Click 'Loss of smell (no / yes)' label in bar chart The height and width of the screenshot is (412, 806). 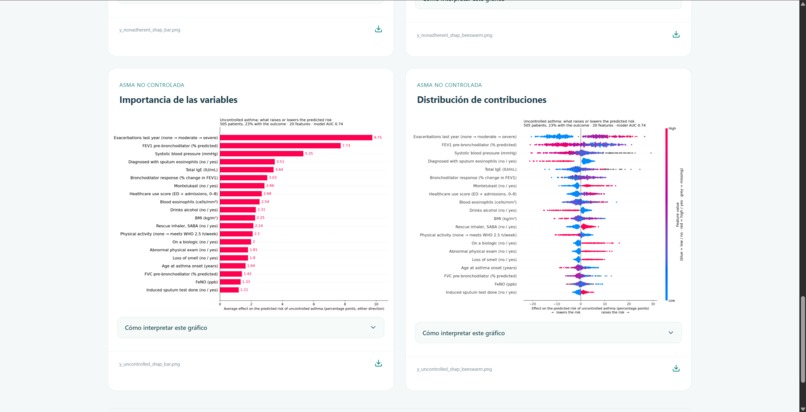(195, 258)
